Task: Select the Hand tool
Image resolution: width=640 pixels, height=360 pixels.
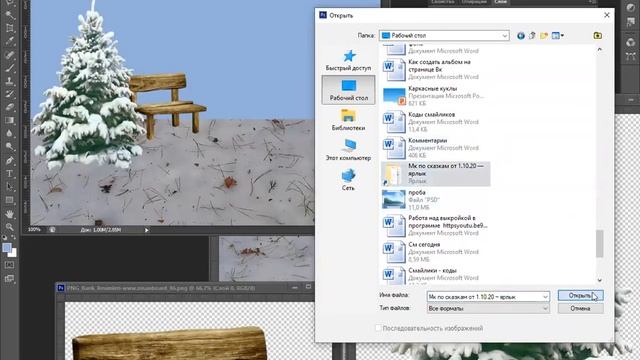Action: 10,214
